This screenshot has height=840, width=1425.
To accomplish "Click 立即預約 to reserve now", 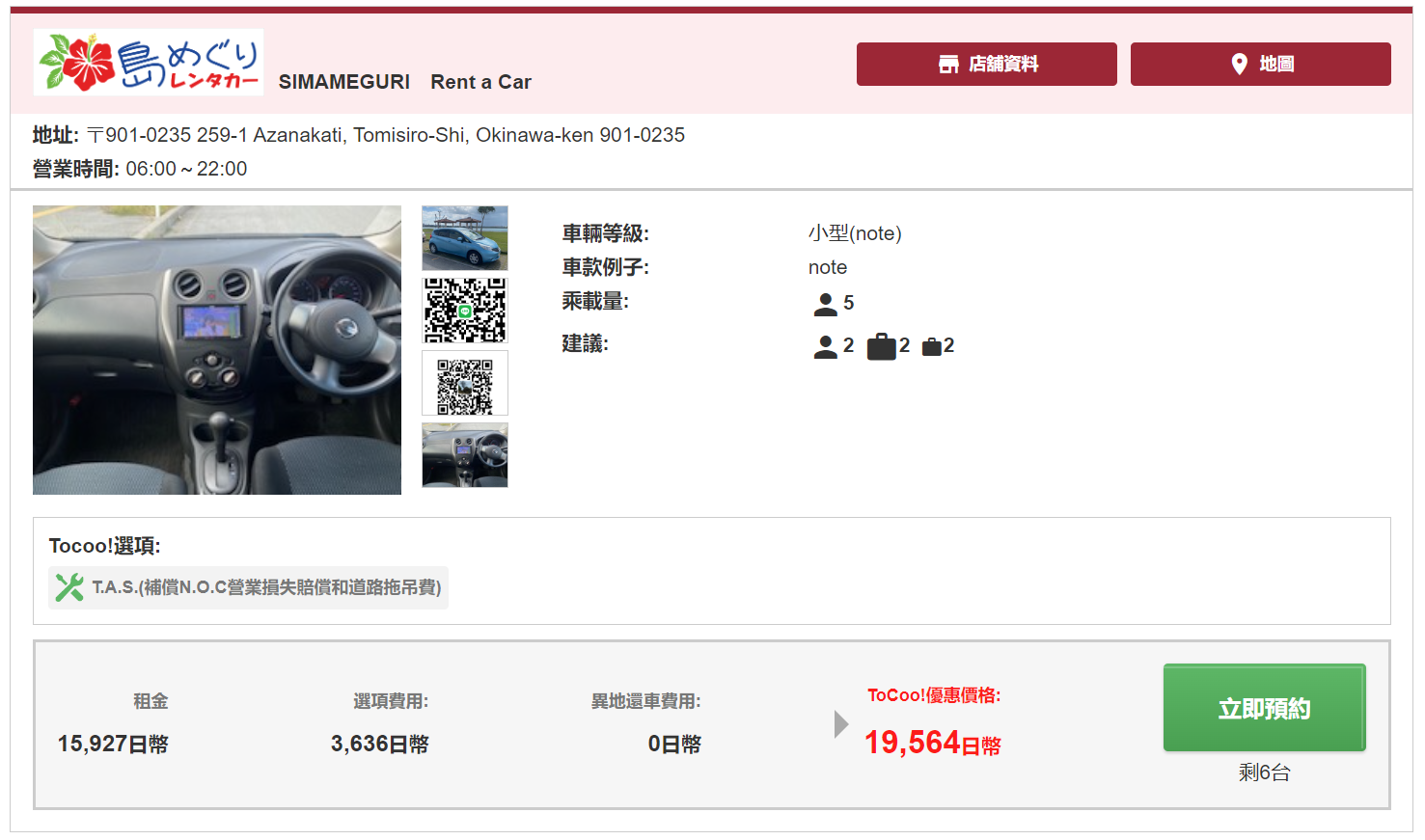I will (x=1265, y=708).
